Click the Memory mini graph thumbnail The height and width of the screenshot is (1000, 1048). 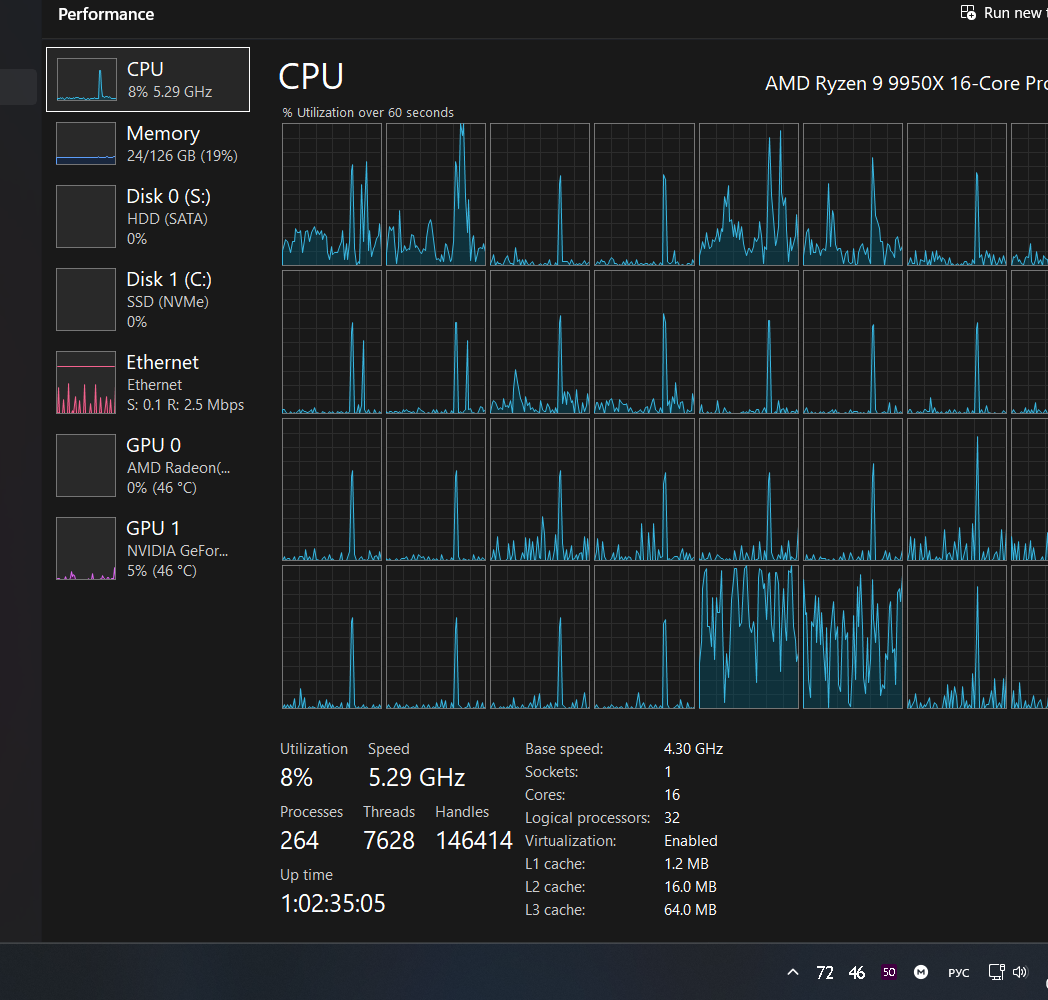coord(86,143)
